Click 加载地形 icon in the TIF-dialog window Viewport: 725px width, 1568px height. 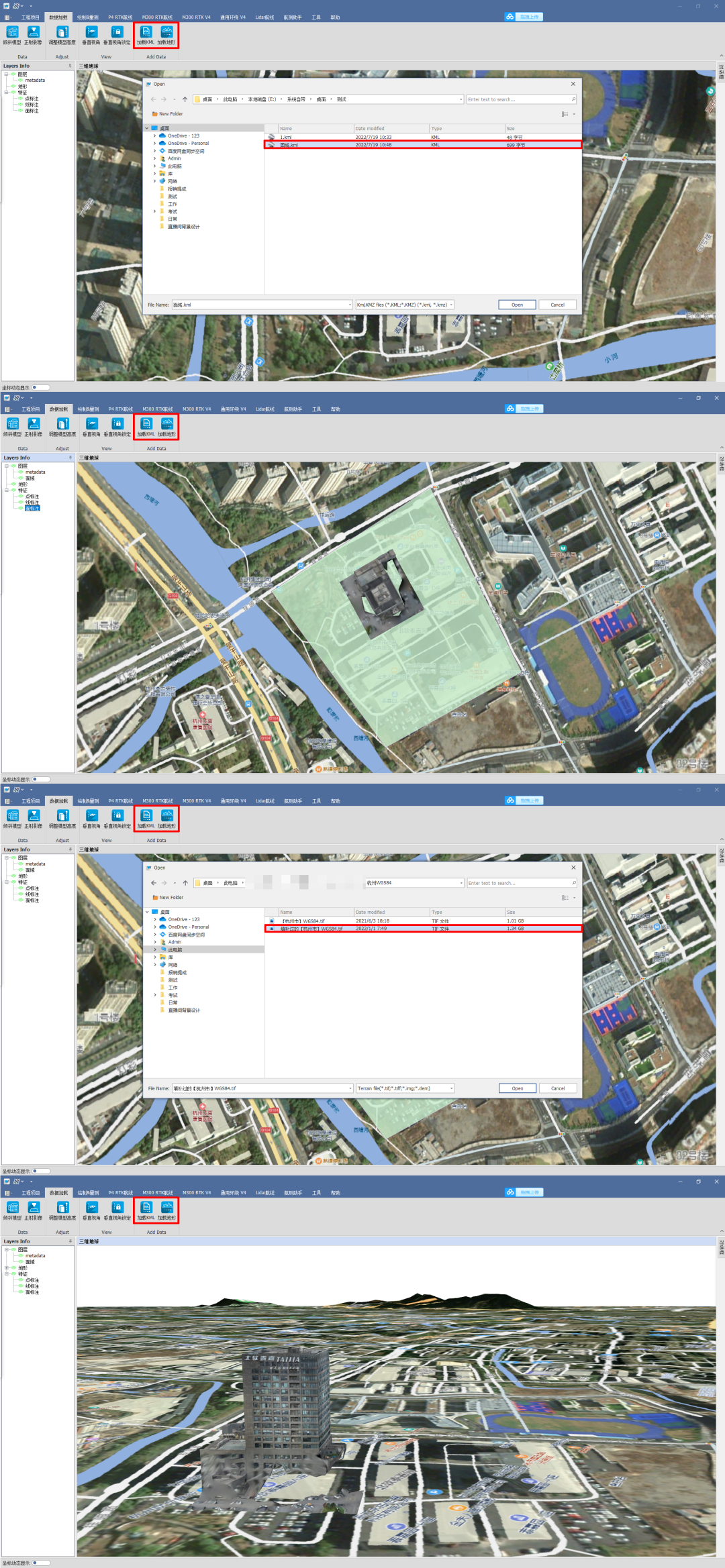point(167,816)
